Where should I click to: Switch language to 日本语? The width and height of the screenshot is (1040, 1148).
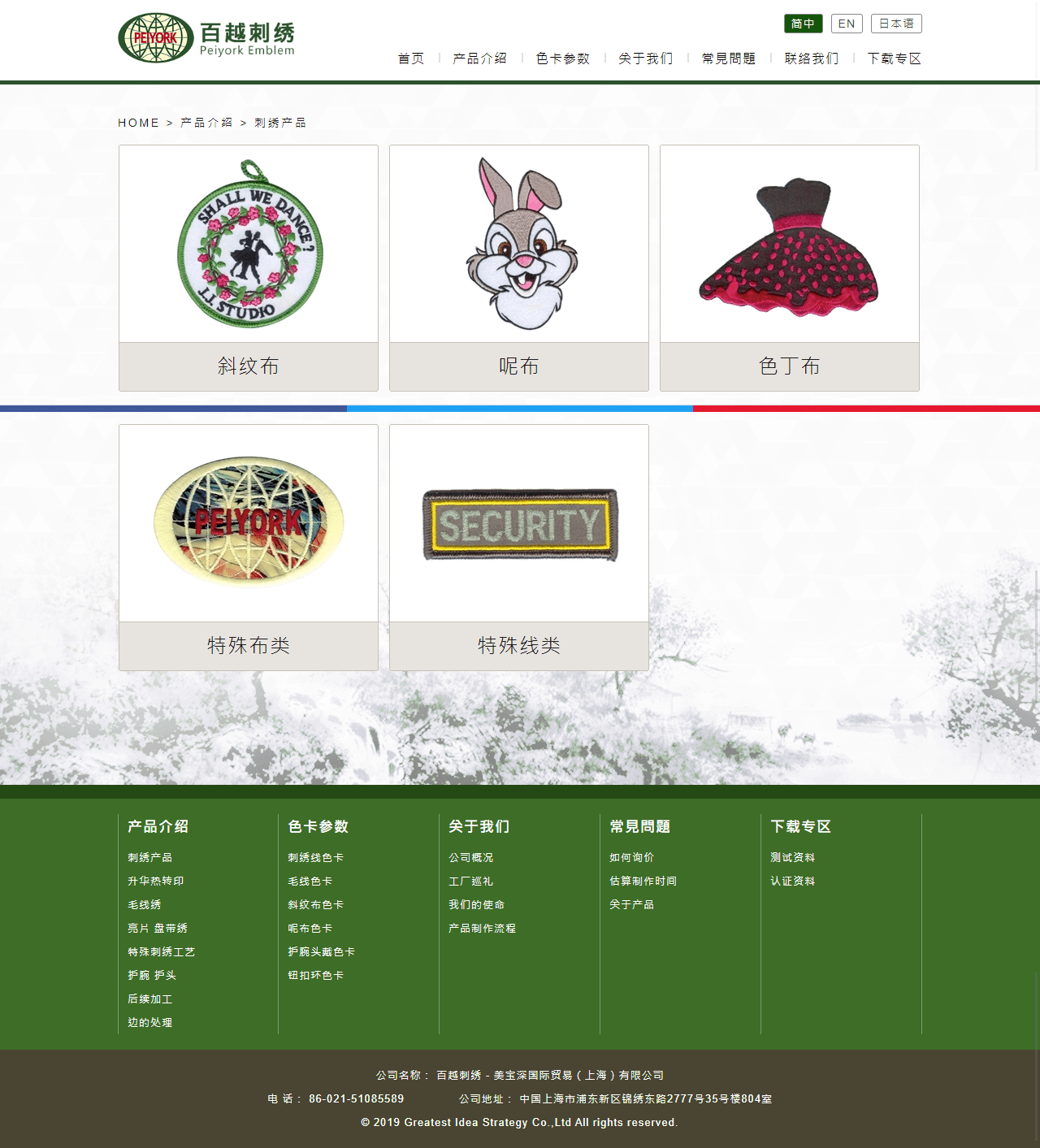click(896, 24)
